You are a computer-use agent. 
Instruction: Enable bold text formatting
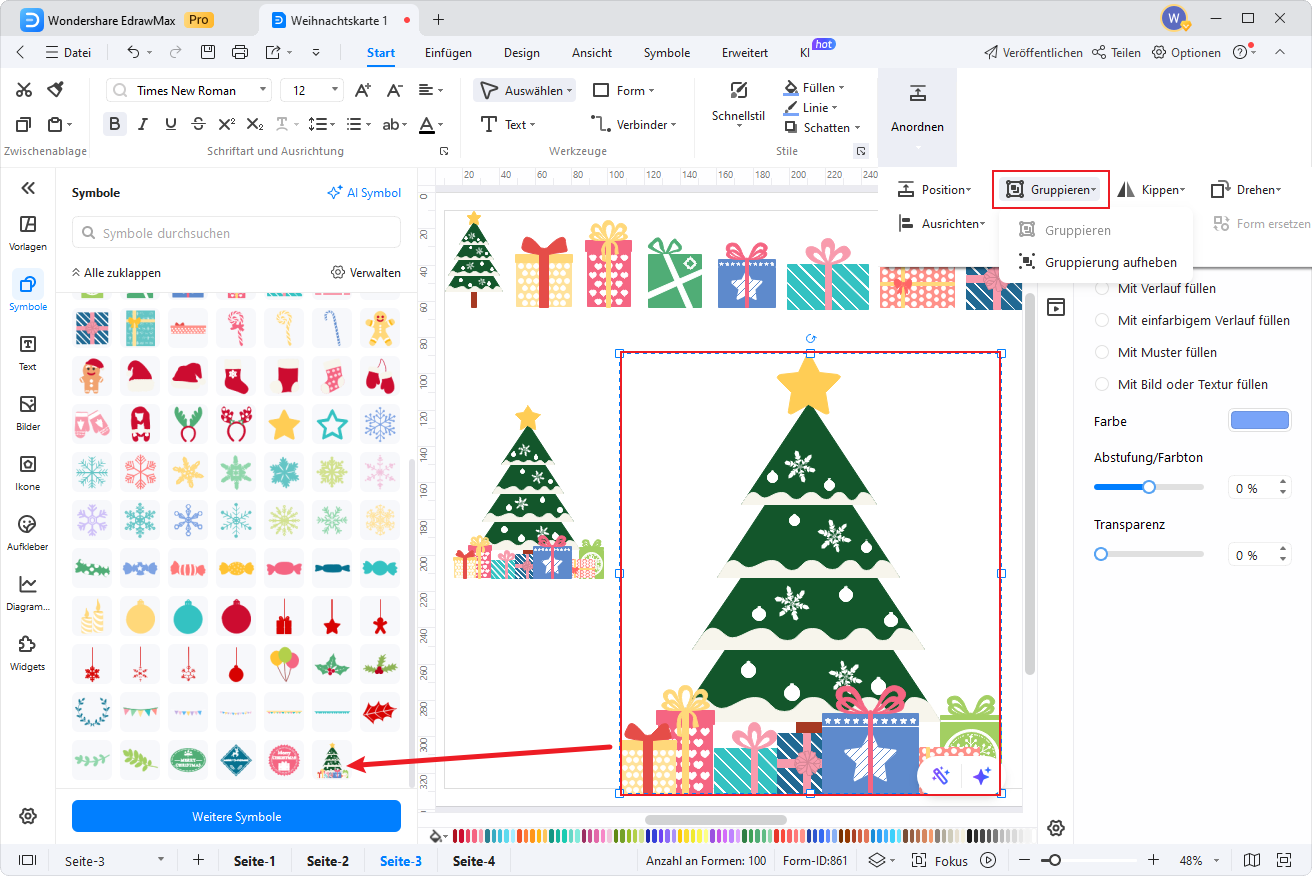pyautogui.click(x=114, y=124)
